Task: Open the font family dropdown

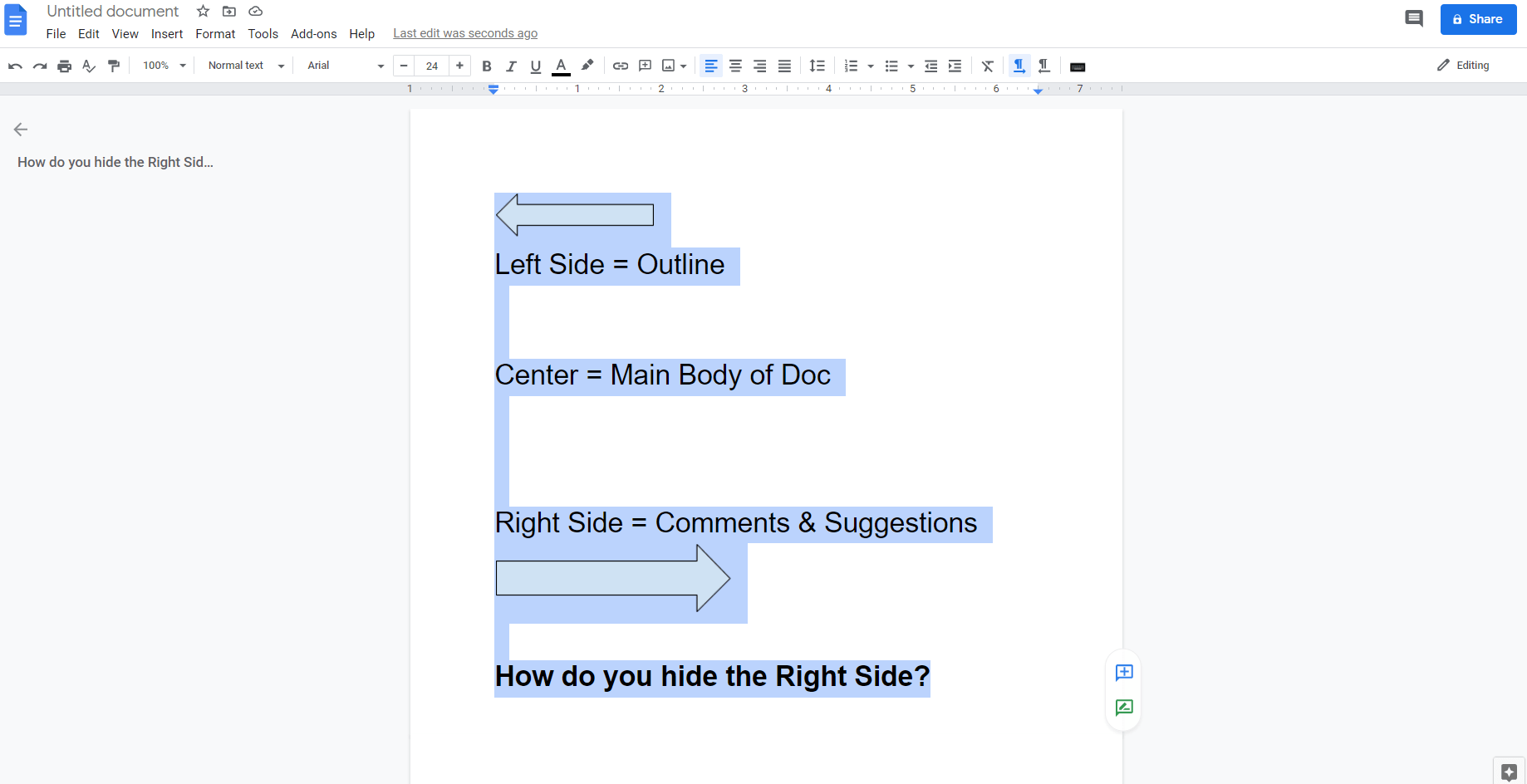Action: click(342, 66)
